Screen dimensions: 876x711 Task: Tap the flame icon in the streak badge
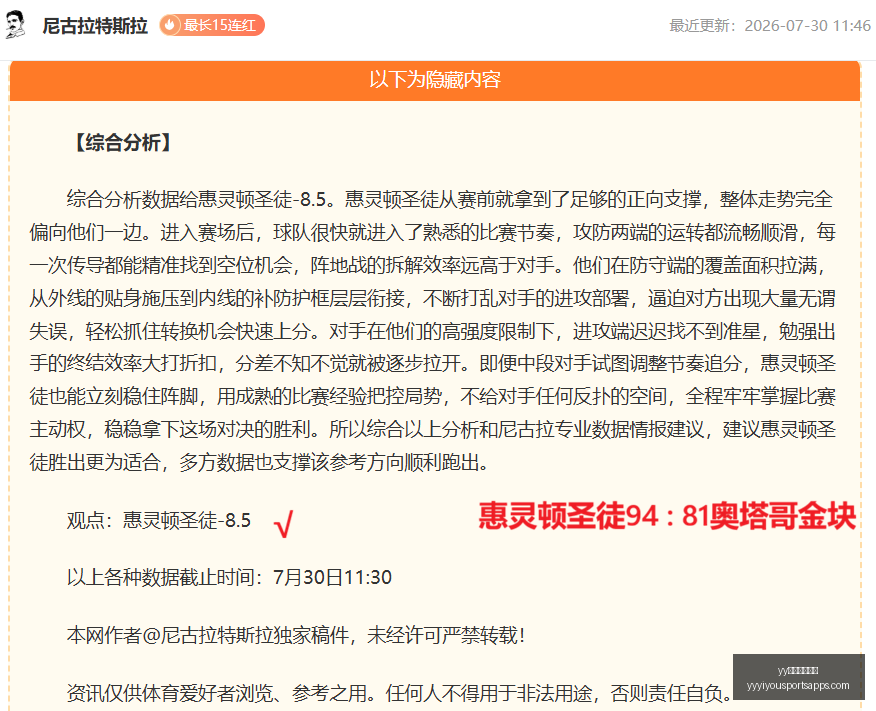170,25
